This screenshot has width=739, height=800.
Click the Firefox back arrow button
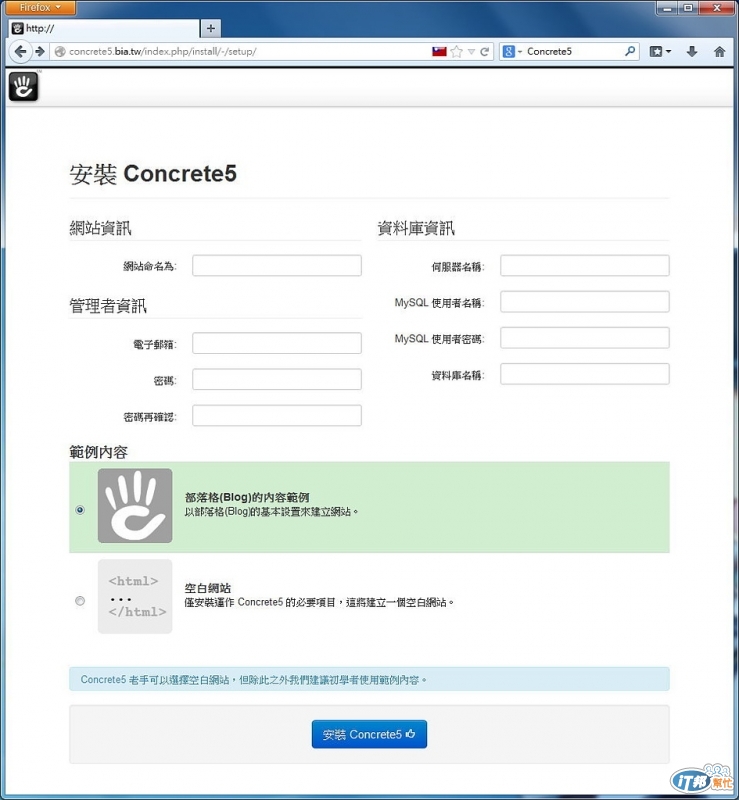[x=20, y=52]
